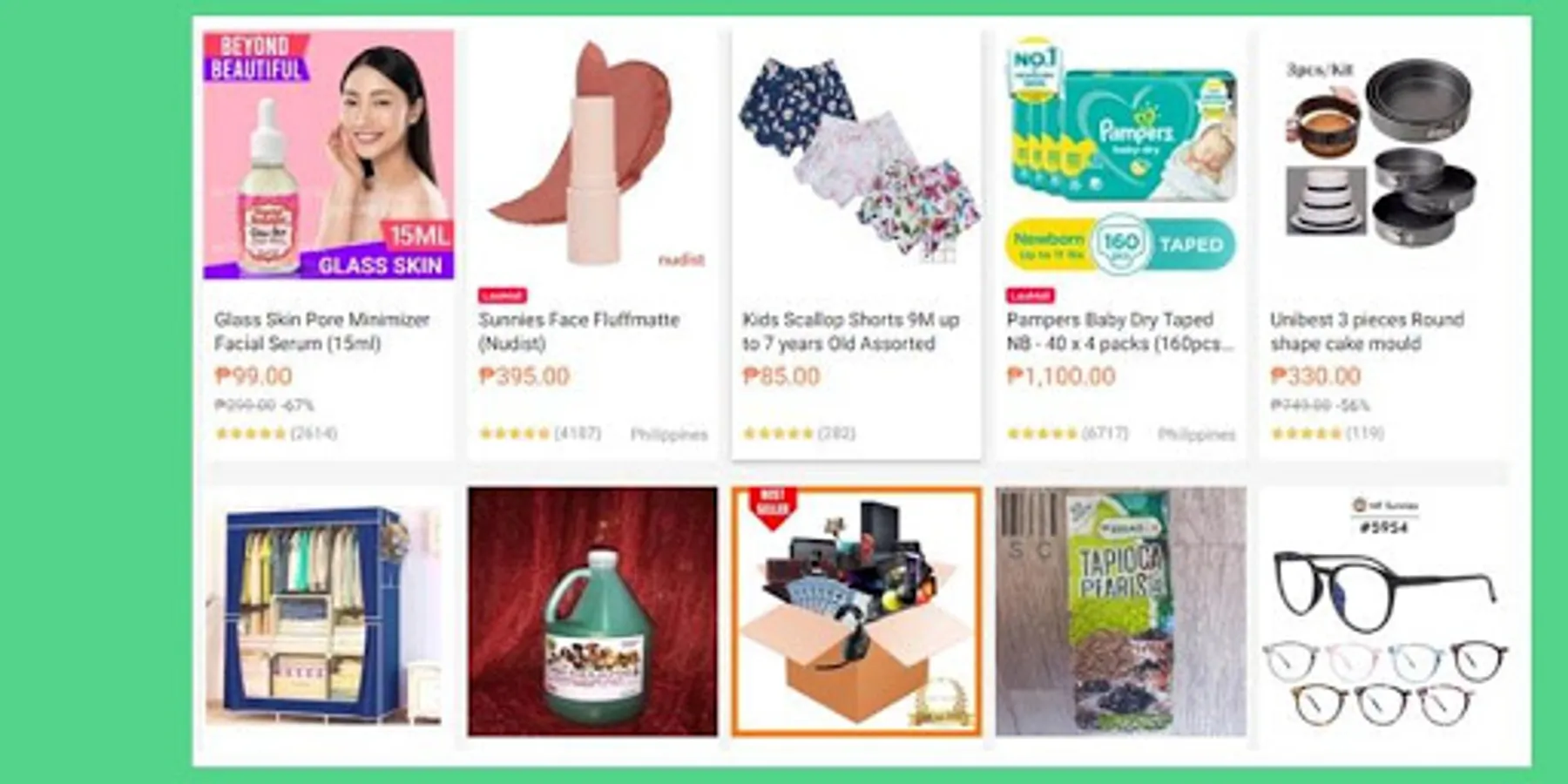Click the LazMall badge on the Pampers listing
The height and width of the screenshot is (784, 1568).
pyautogui.click(x=1031, y=295)
